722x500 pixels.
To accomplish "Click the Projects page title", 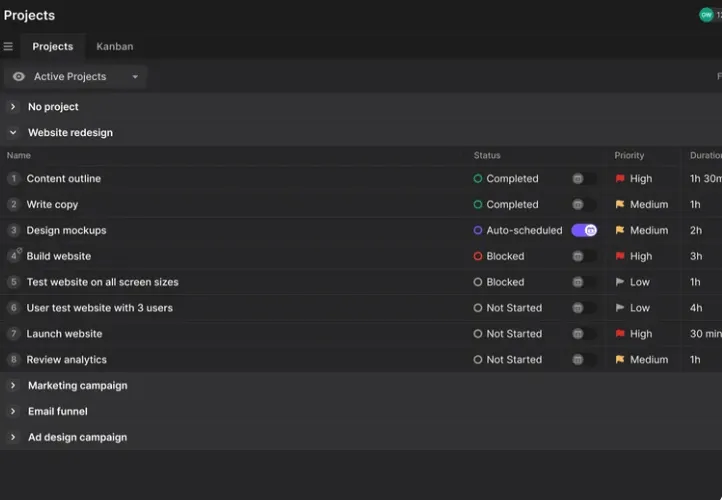I will point(29,15).
